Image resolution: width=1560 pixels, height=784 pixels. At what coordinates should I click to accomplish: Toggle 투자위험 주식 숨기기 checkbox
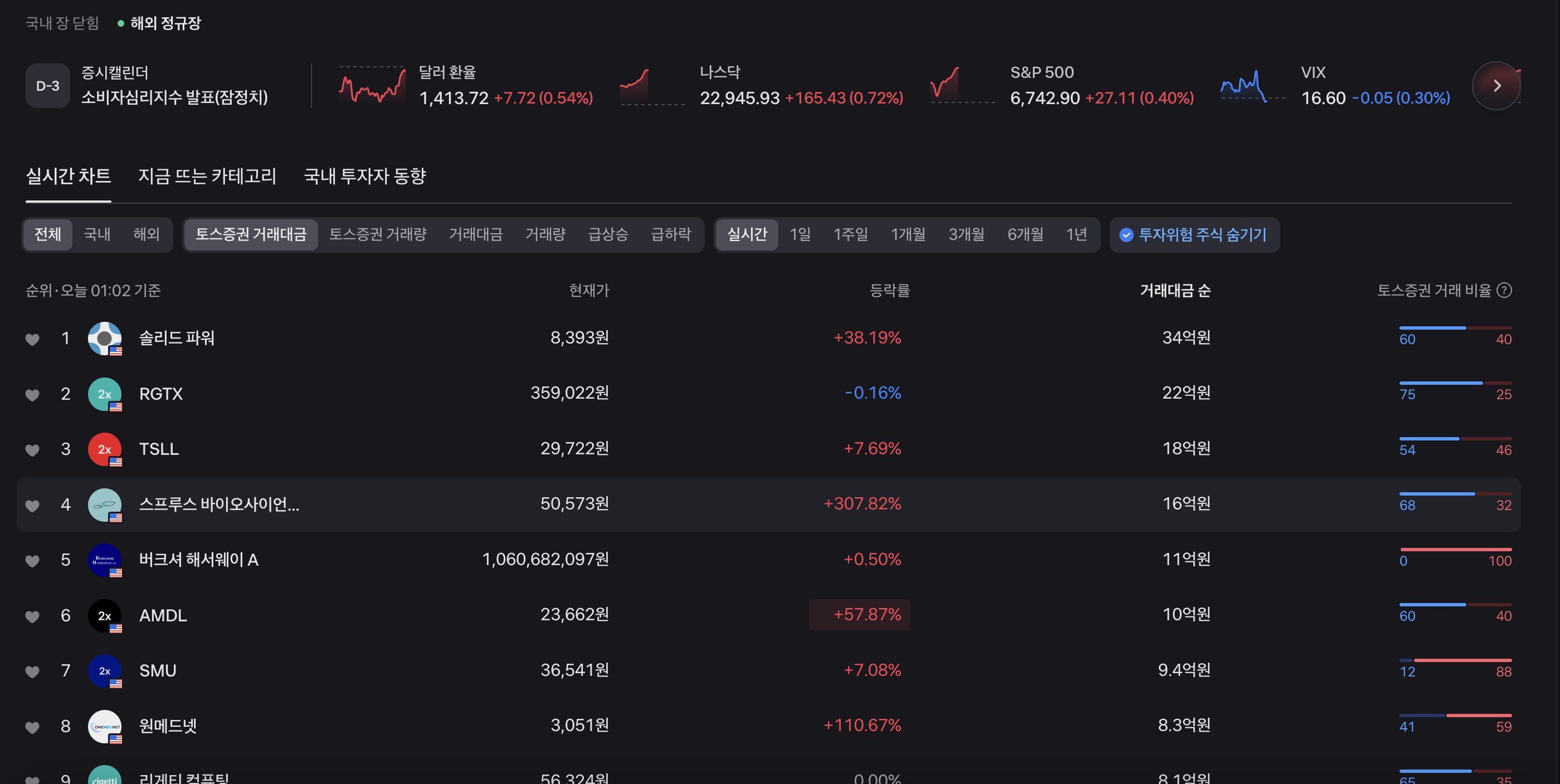(x=1126, y=235)
